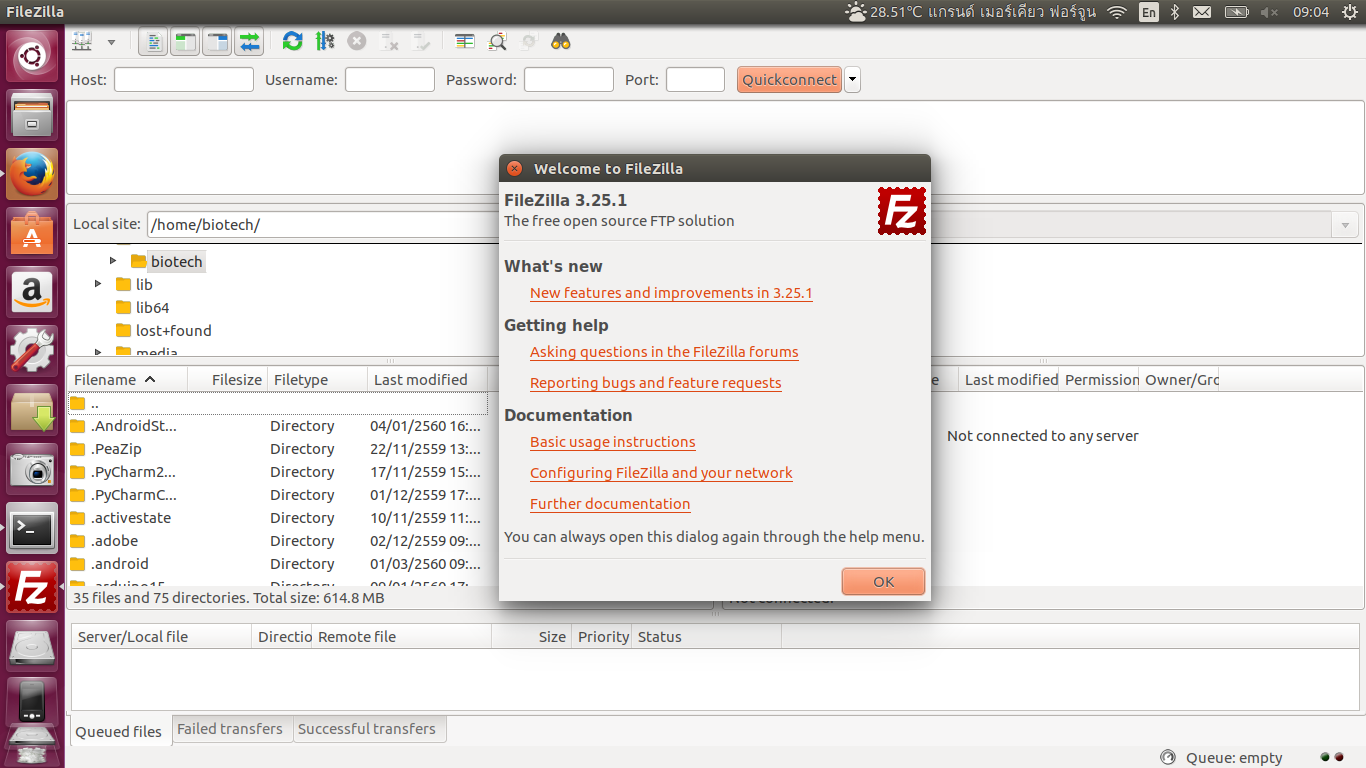Open the Remote site path dropdown arrow
This screenshot has width=1366, height=768.
point(1345,225)
